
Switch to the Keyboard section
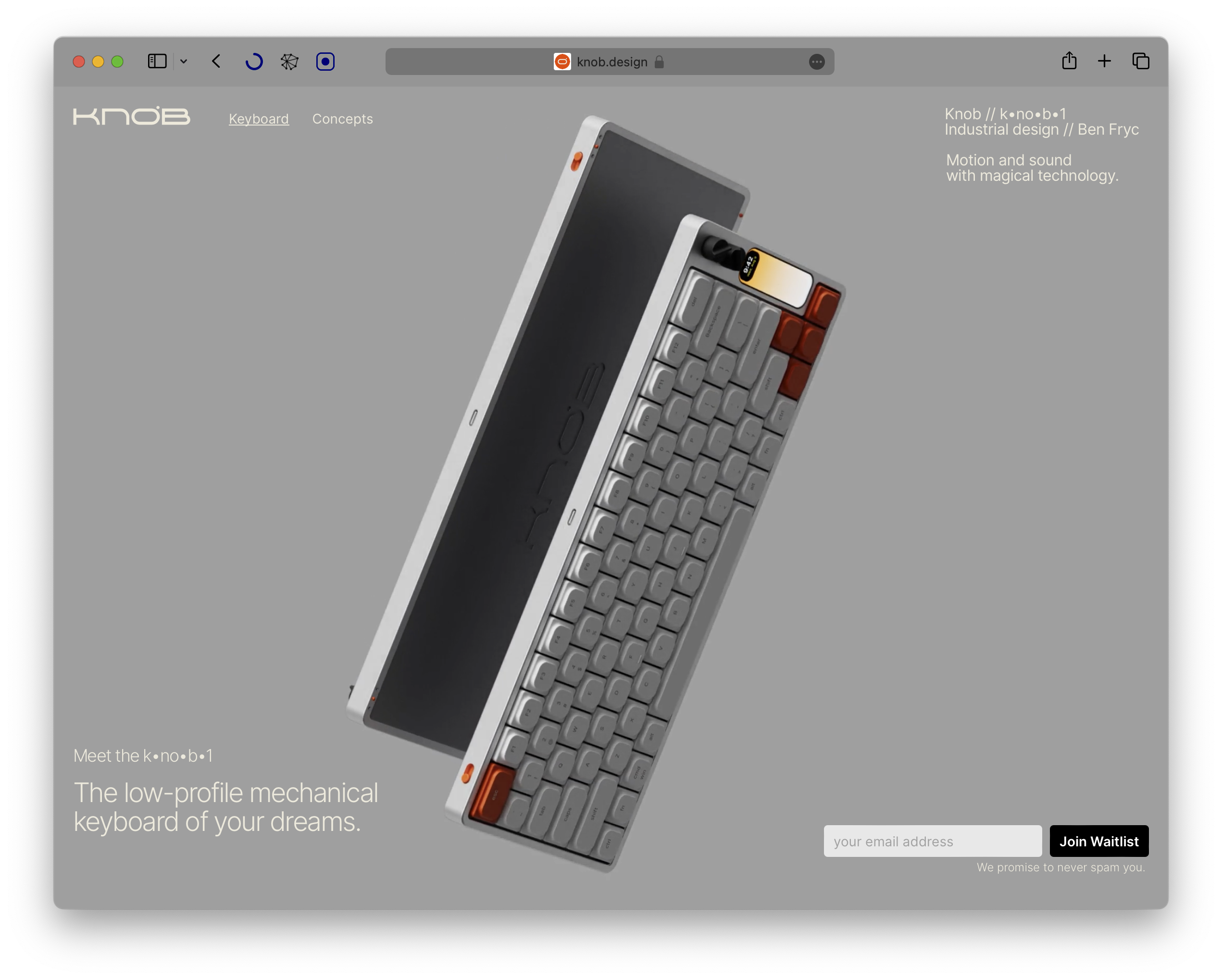259,118
